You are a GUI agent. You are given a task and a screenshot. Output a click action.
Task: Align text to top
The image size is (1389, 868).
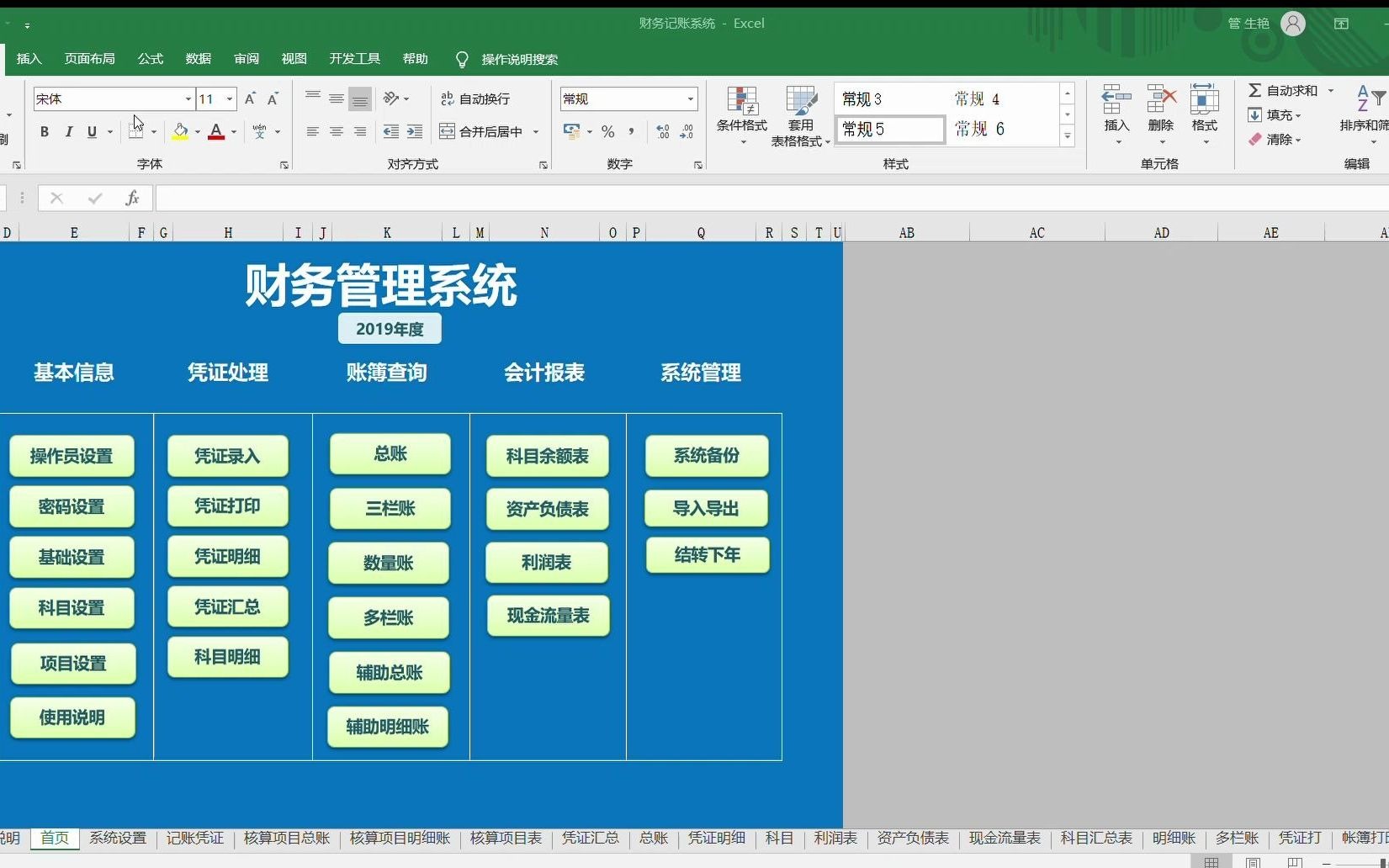coord(313,98)
